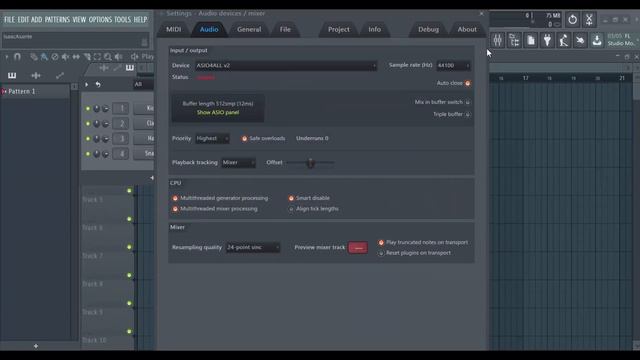
Task: Click the kneeling figure tempo tapper icon
Action: [564, 40]
